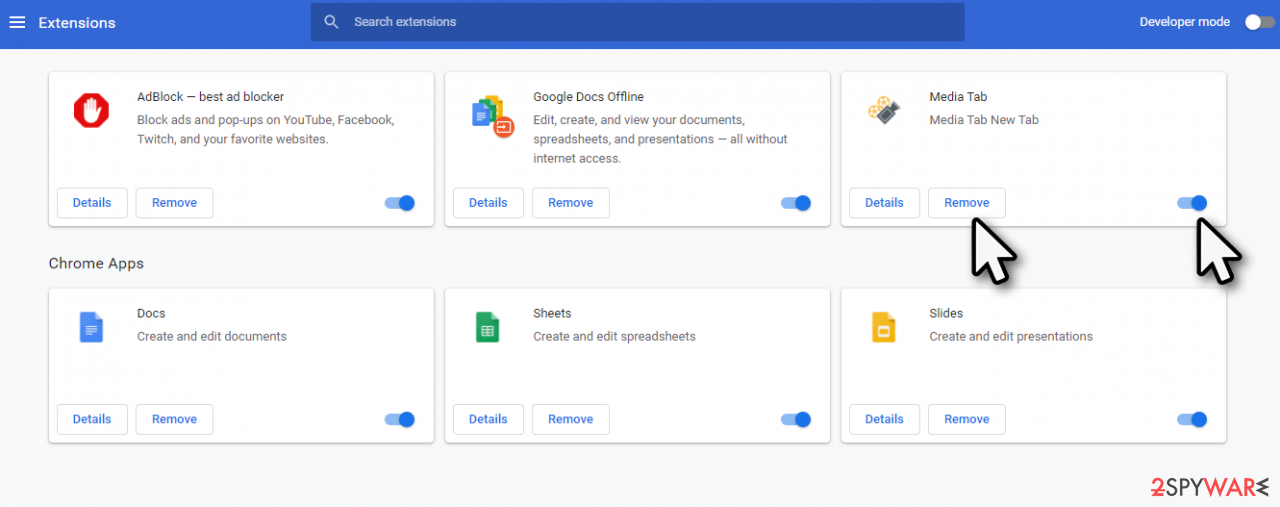Click the Google Docs Offline icon
1280x507 pixels.
click(x=491, y=116)
